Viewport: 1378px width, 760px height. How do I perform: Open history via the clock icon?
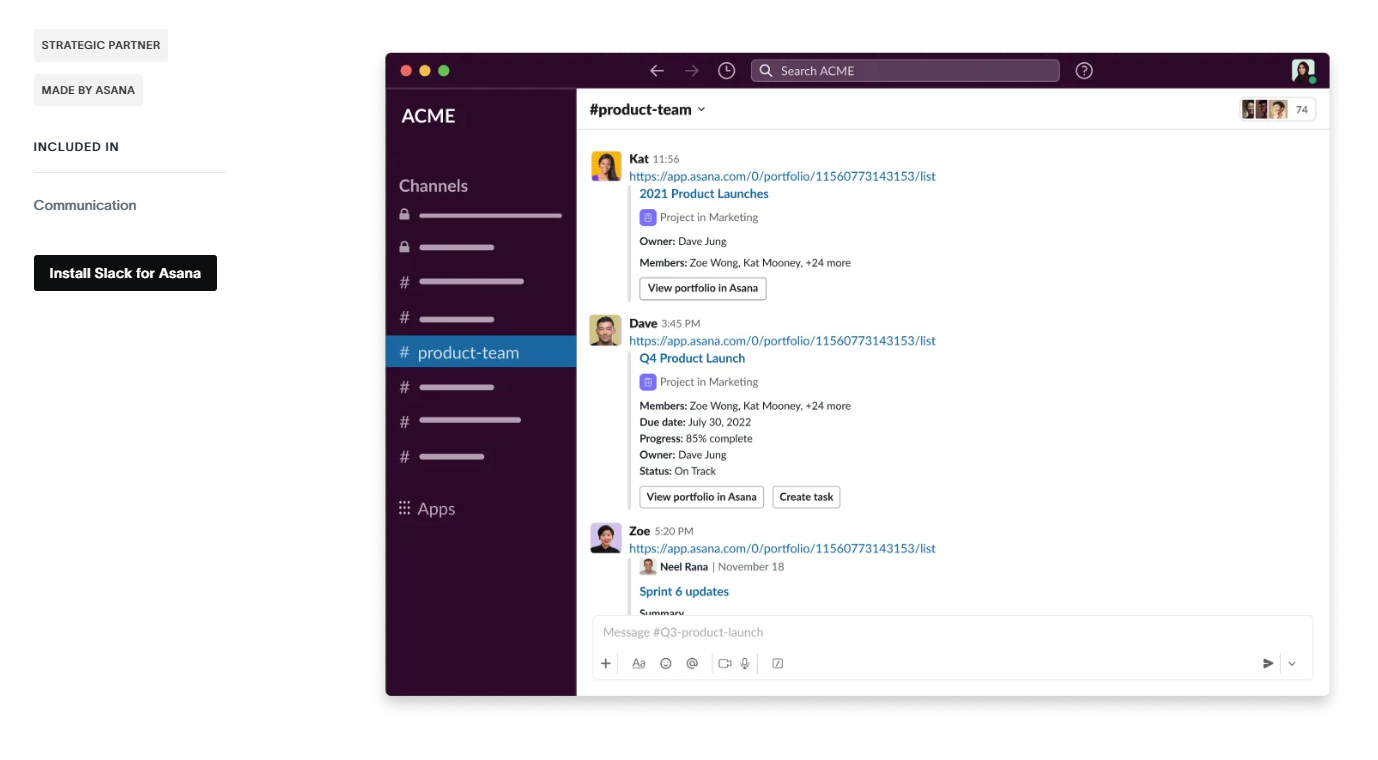(727, 71)
